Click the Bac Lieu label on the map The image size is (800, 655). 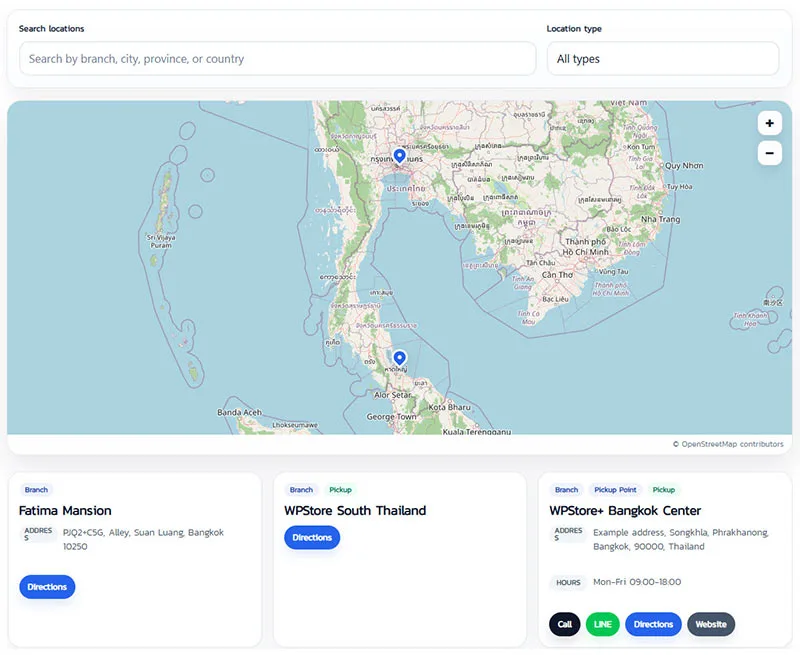point(555,299)
